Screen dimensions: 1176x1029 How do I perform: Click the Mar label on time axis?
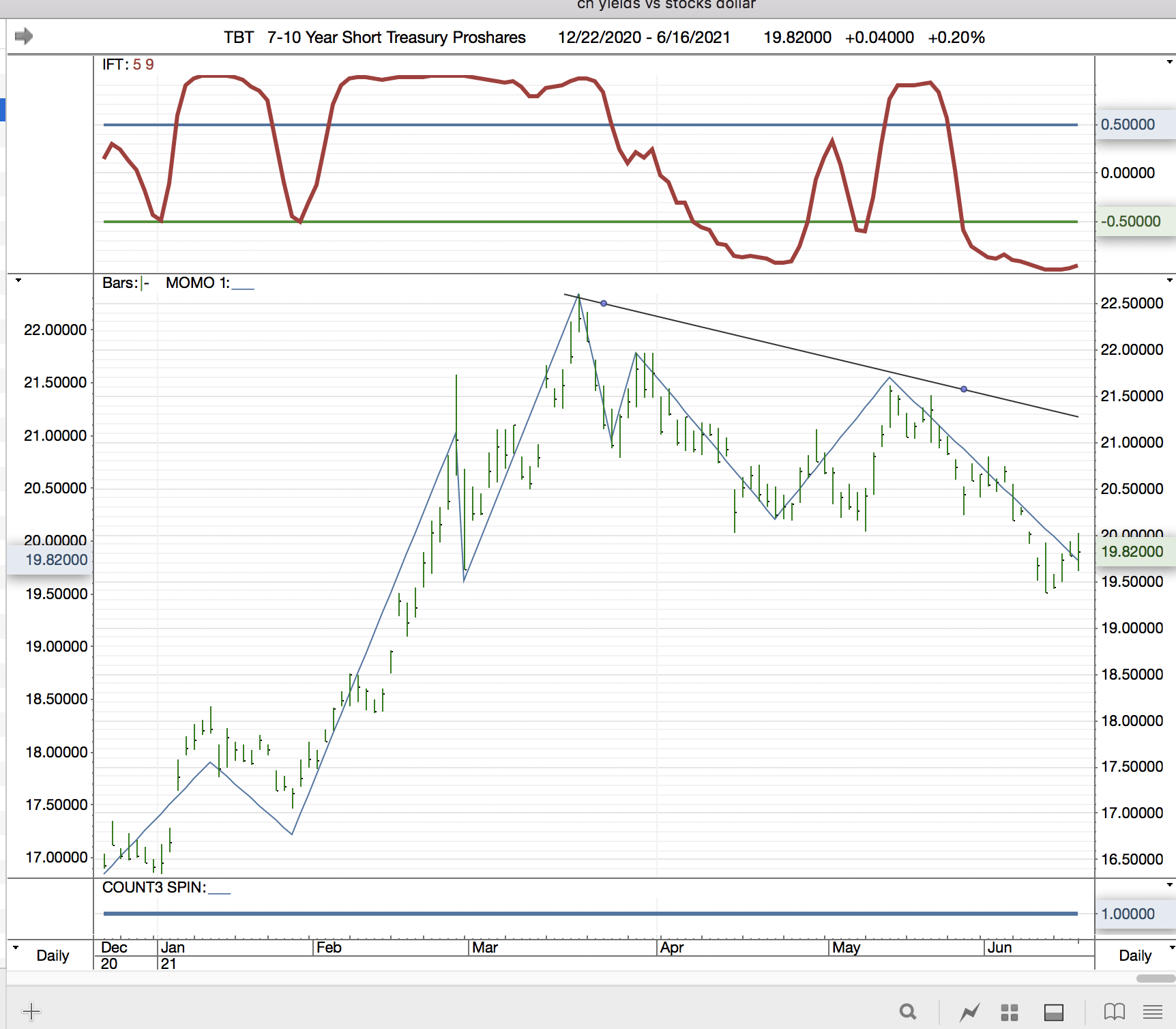coord(485,947)
